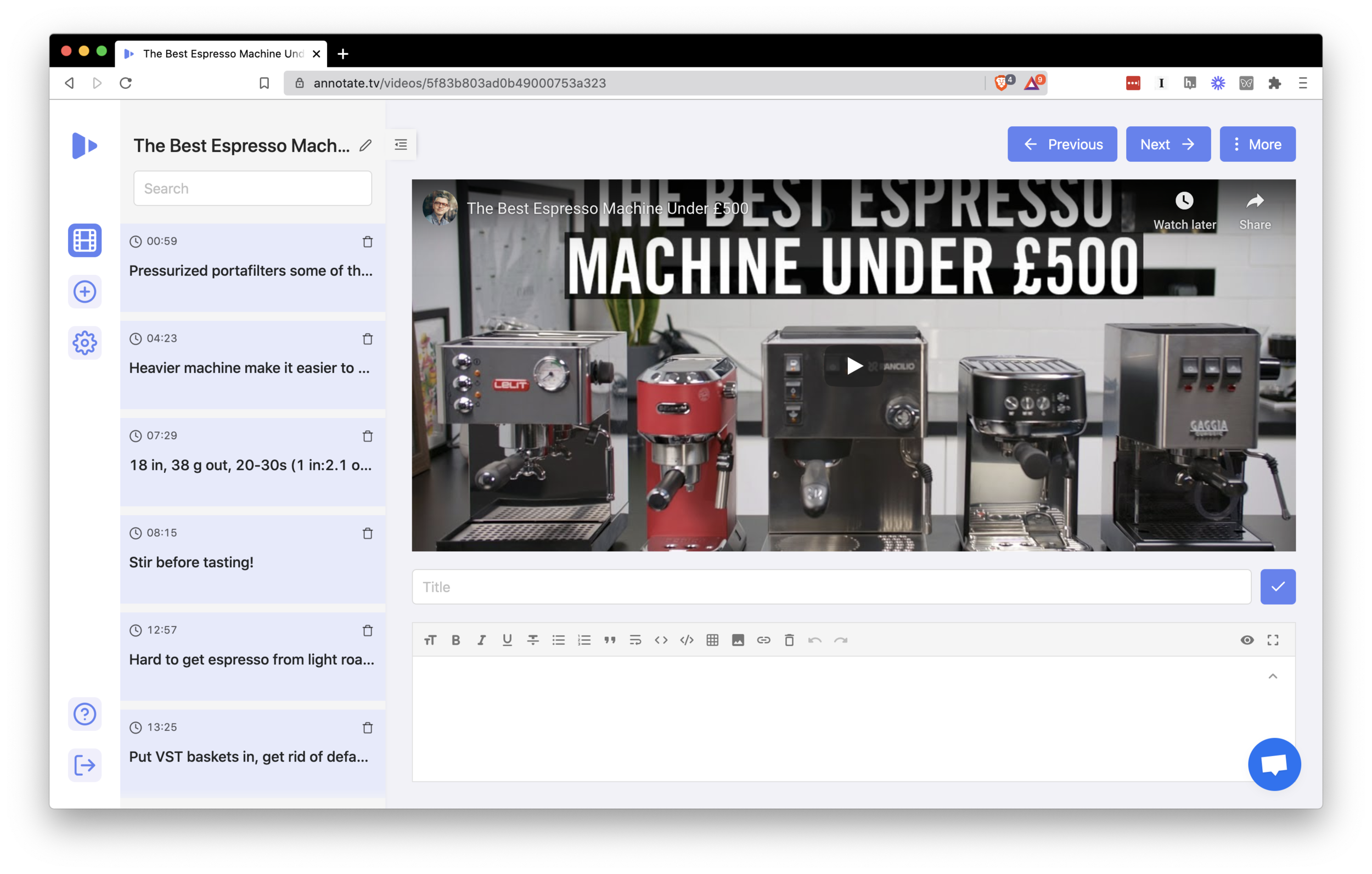The image size is (1372, 874).
Task: Open the More options menu
Action: click(1257, 144)
